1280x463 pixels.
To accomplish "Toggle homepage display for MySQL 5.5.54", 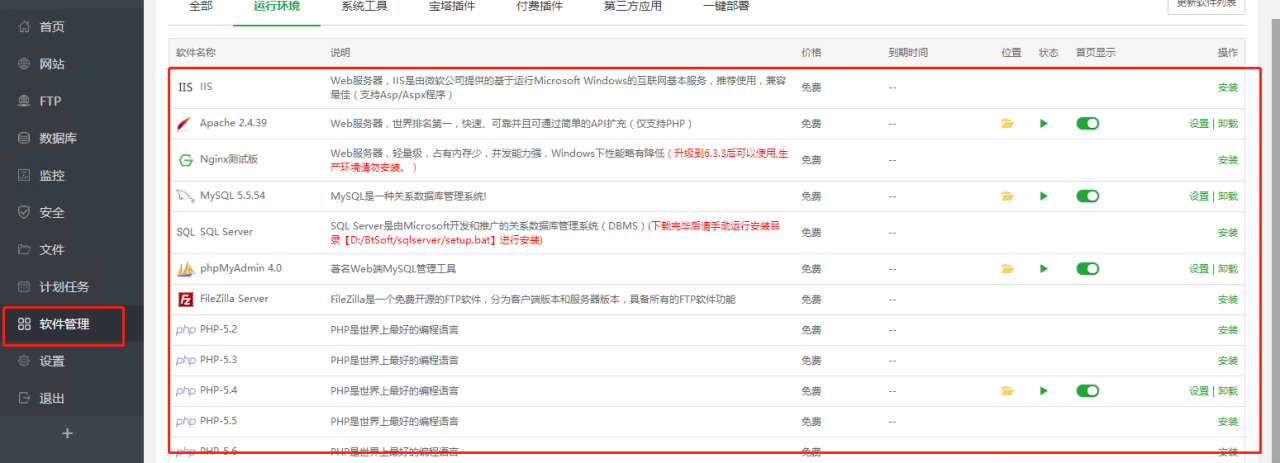I will point(1087,196).
